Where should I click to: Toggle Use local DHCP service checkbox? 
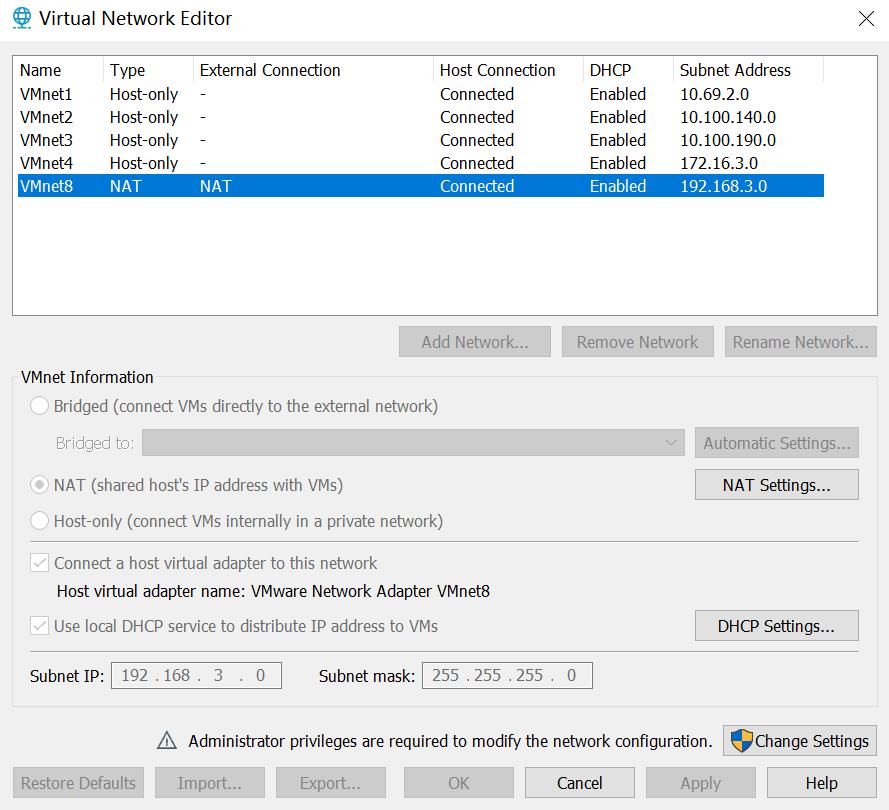tap(39, 626)
